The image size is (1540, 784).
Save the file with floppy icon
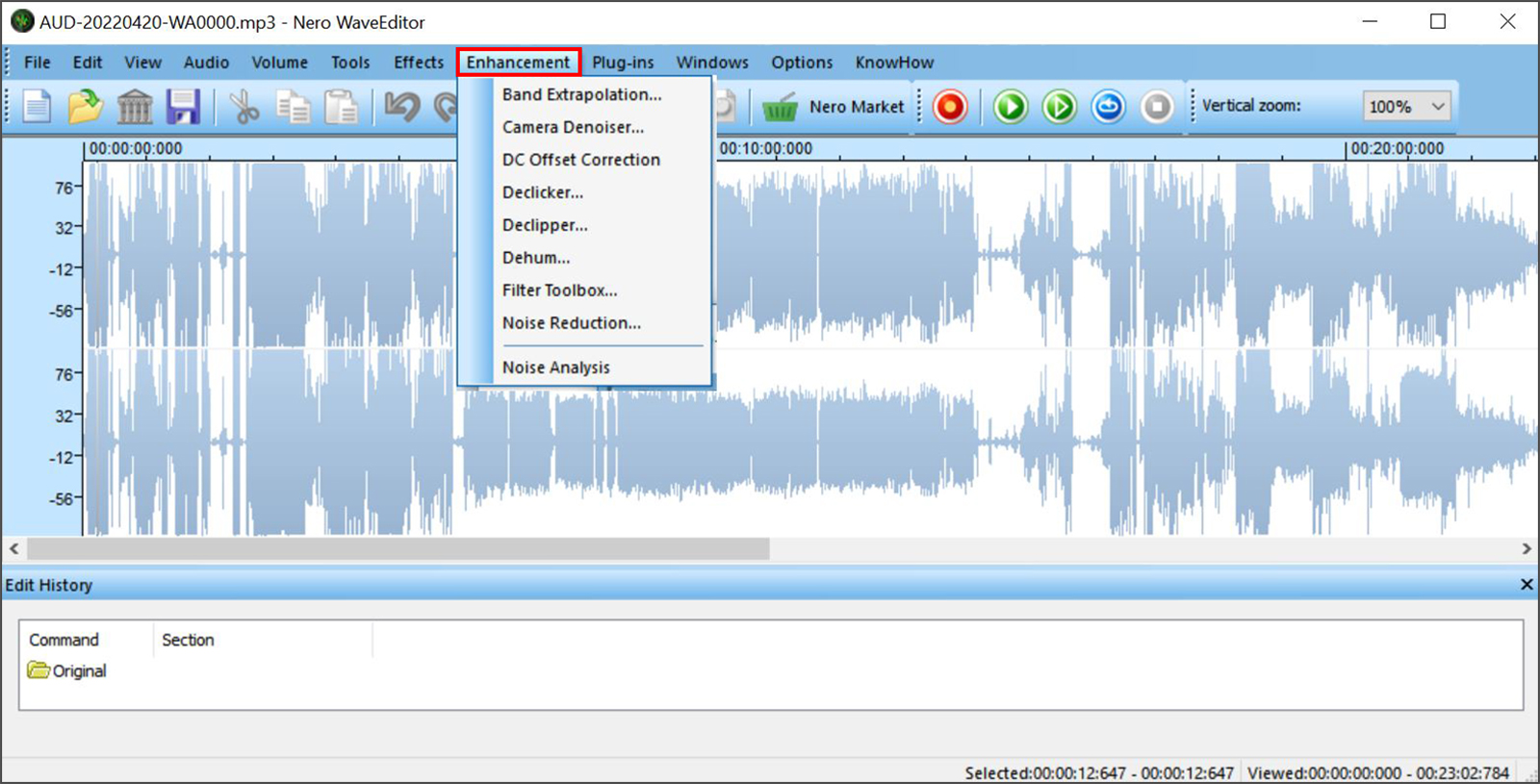183,106
